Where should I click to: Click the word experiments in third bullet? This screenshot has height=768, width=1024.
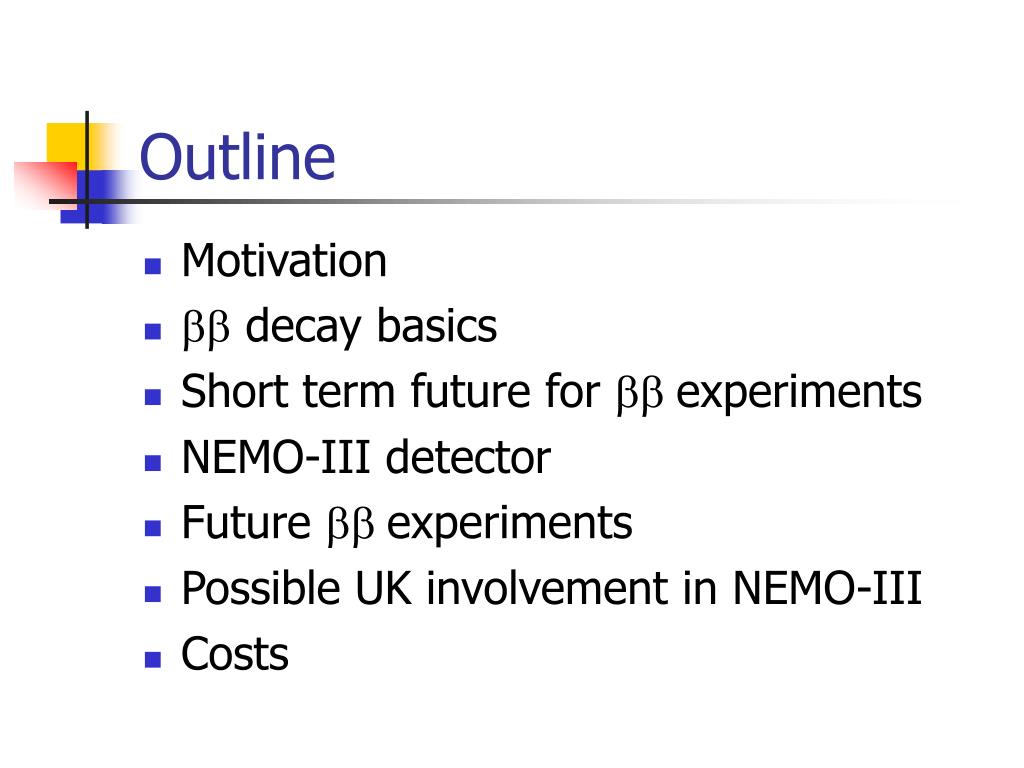799,392
